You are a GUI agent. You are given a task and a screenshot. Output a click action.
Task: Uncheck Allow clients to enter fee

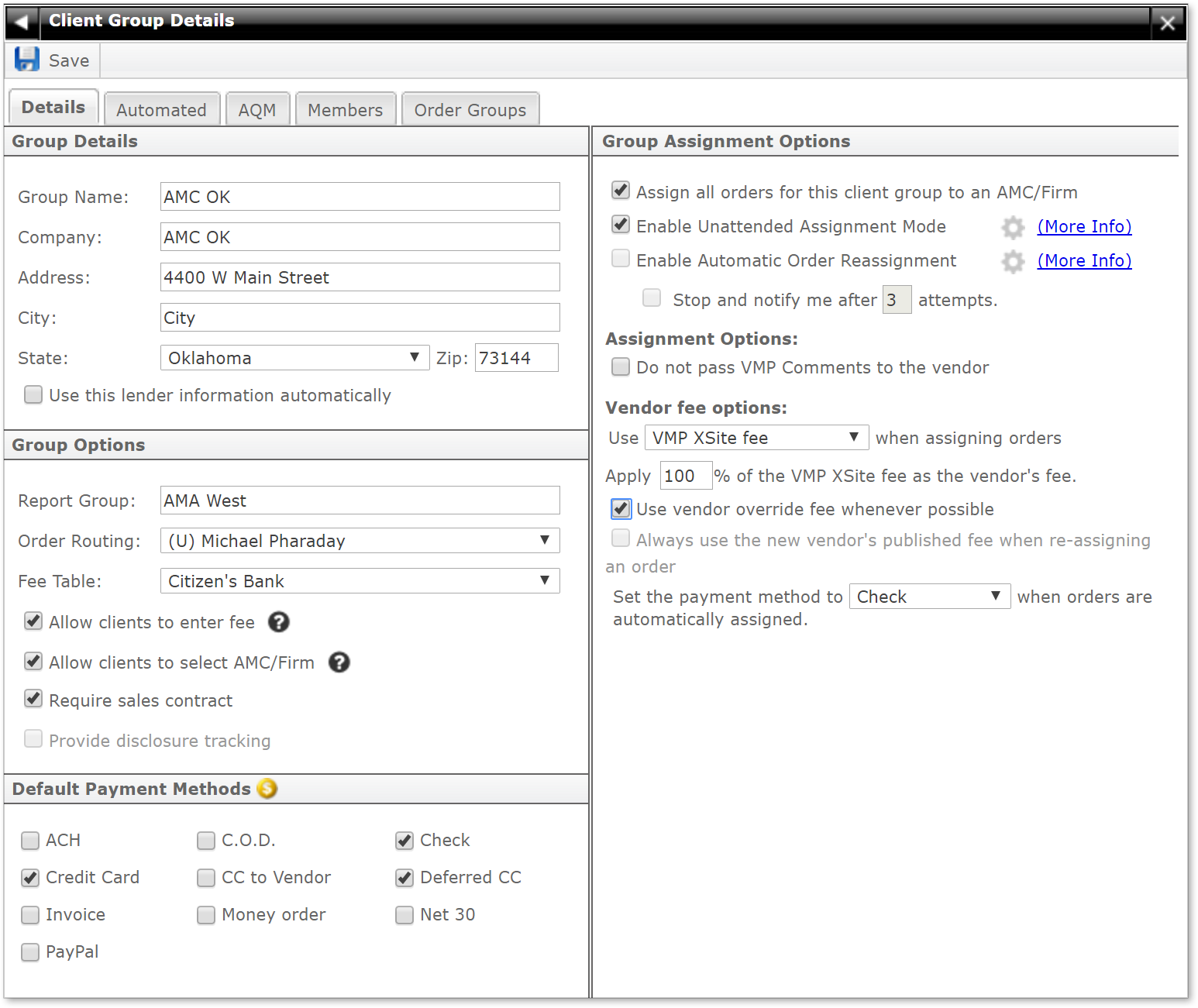pos(33,621)
